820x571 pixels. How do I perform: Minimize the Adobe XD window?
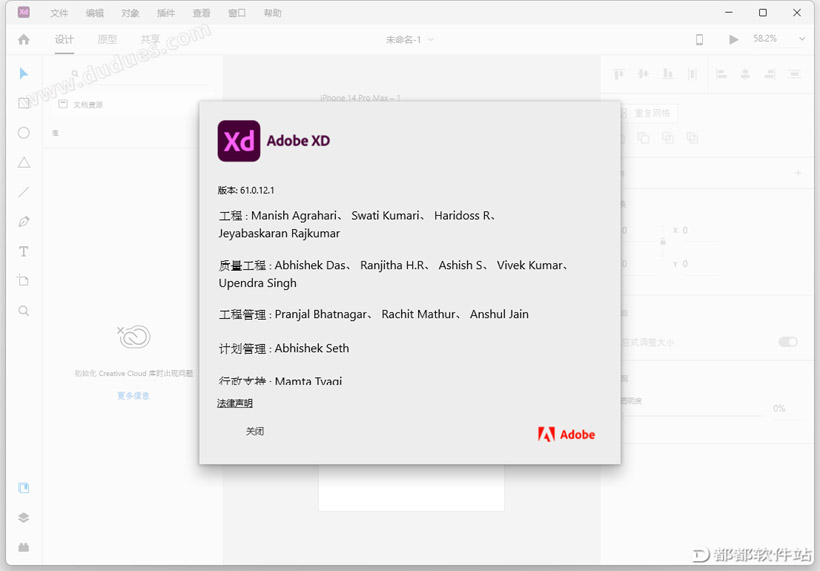click(x=729, y=13)
